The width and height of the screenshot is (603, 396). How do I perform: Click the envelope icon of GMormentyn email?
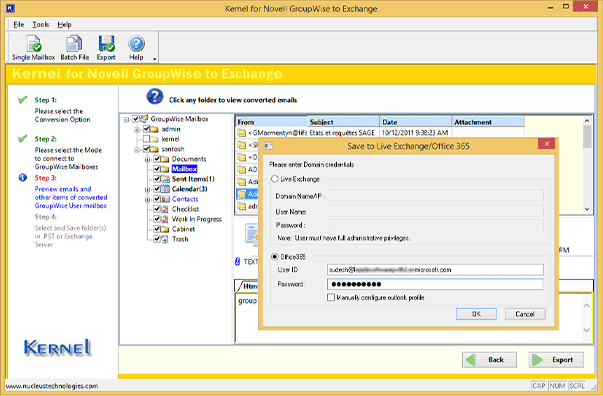pyautogui.click(x=242, y=133)
